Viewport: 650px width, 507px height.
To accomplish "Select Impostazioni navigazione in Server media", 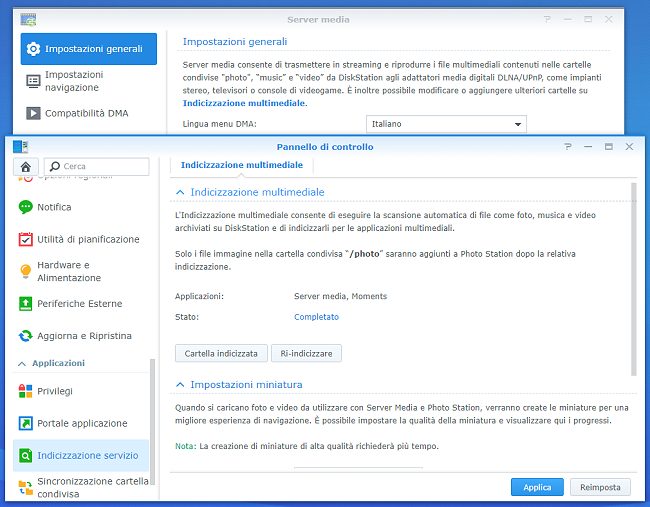I will click(x=88, y=81).
